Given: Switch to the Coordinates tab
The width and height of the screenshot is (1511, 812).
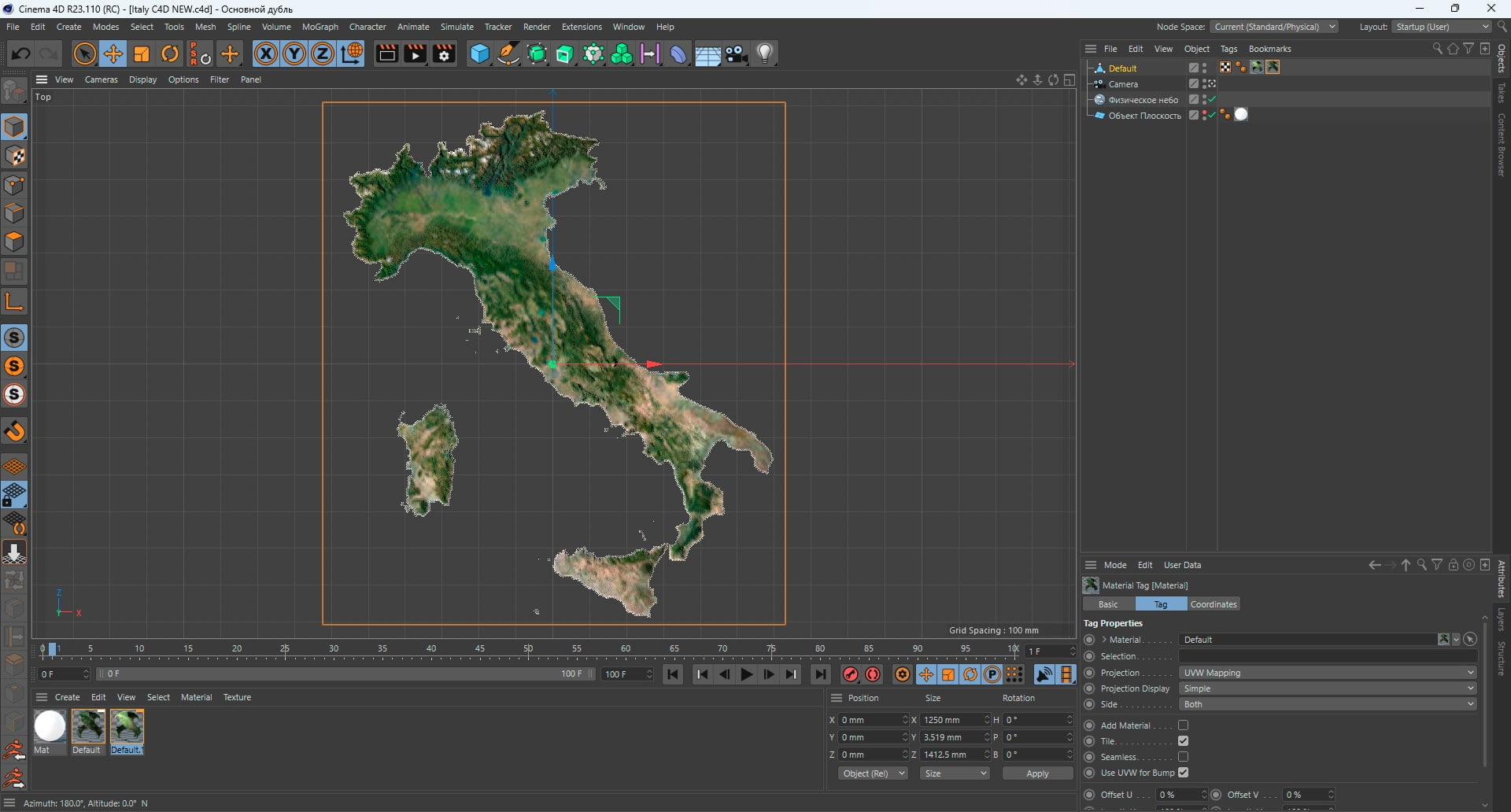Looking at the screenshot, I should point(1213,604).
